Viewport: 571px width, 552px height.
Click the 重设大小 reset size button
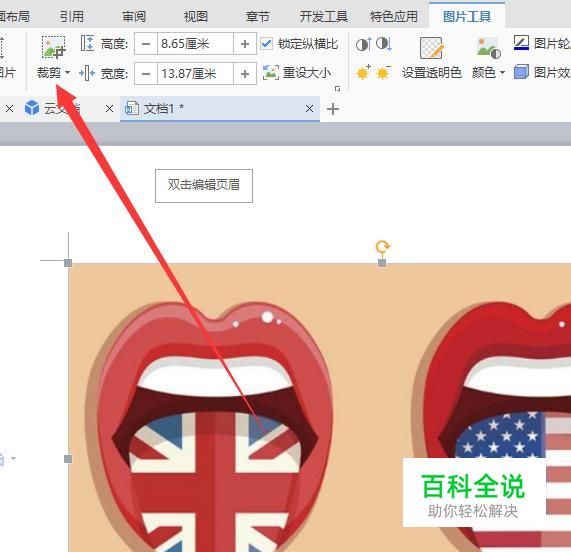point(297,73)
